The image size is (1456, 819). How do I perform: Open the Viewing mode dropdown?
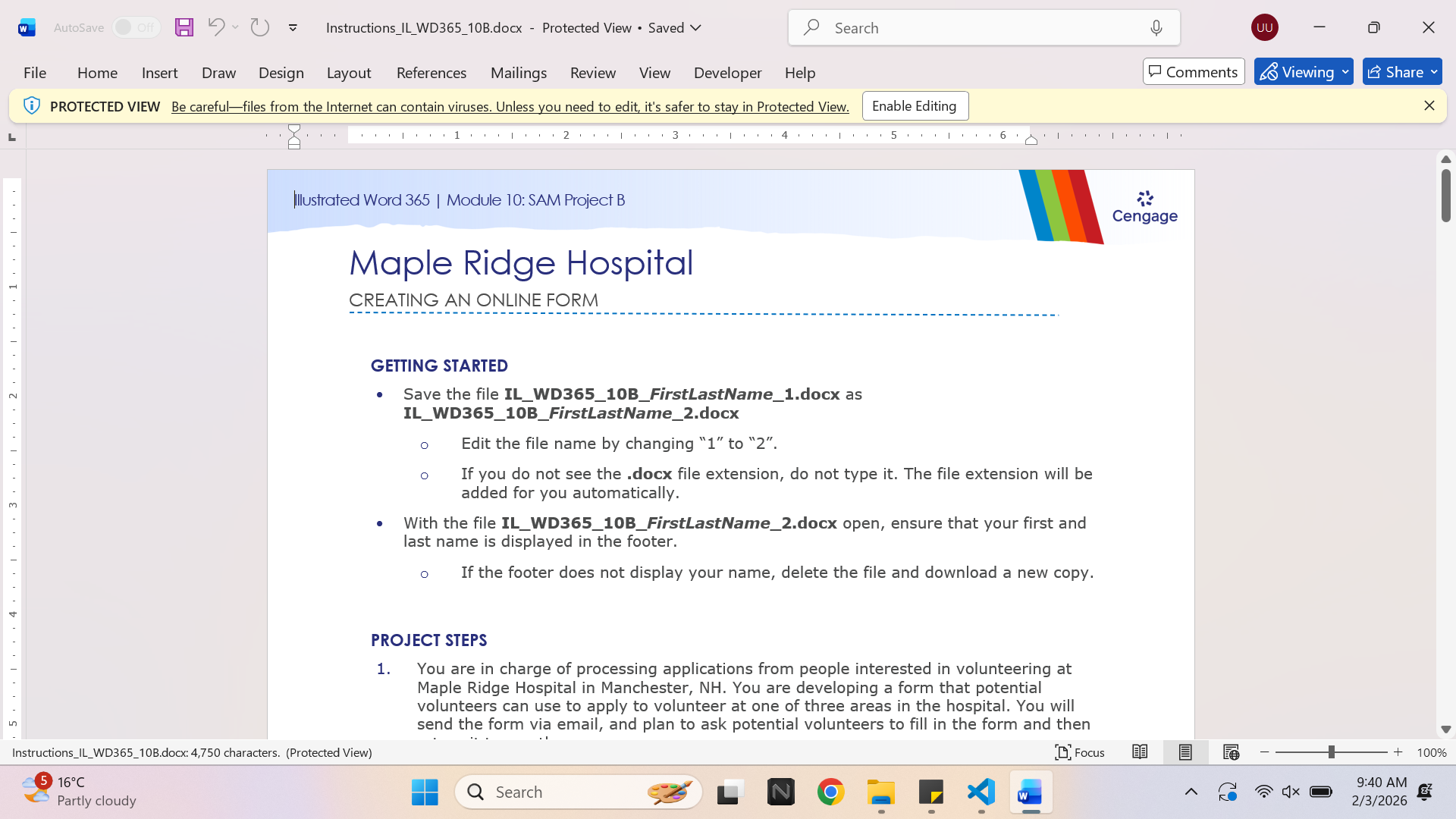tap(1304, 71)
